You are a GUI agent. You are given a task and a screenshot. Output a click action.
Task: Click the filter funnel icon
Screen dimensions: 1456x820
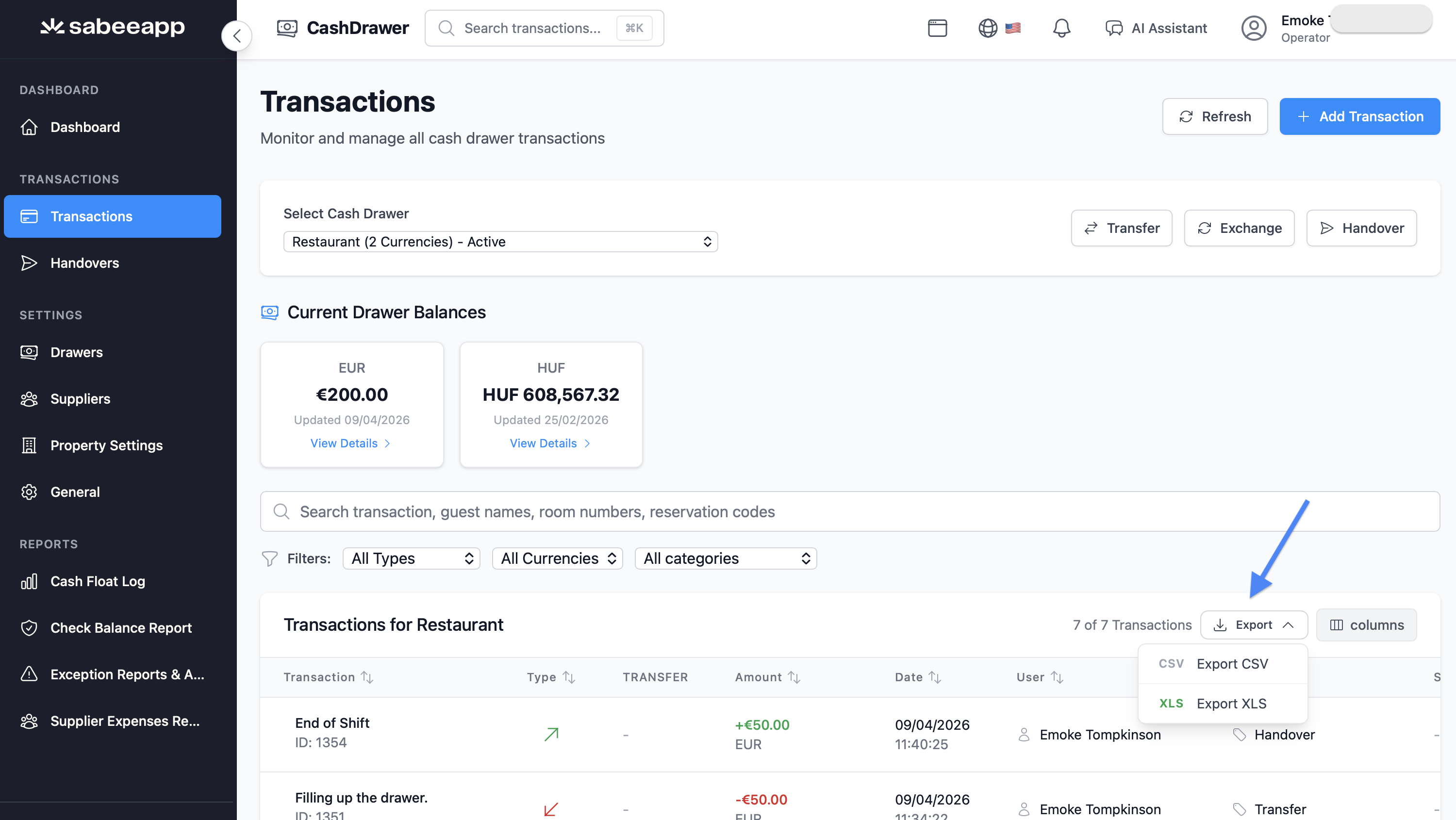270,558
